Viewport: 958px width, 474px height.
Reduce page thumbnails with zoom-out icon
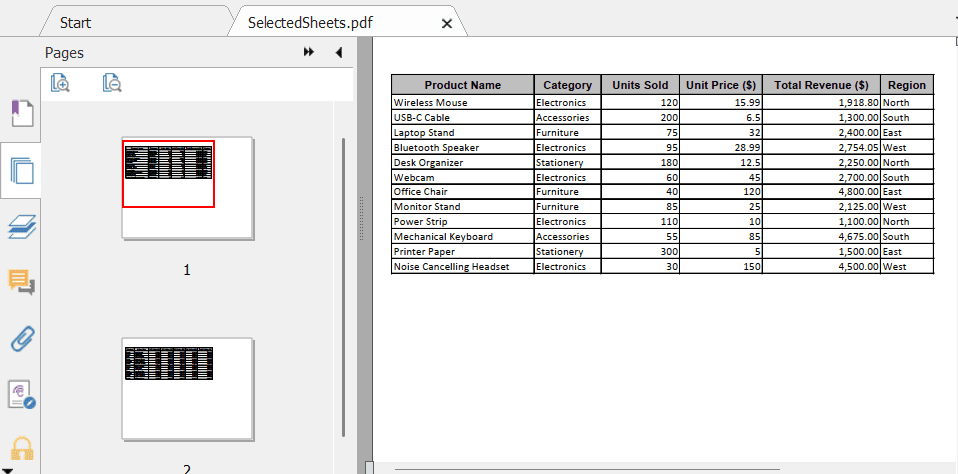click(x=112, y=82)
